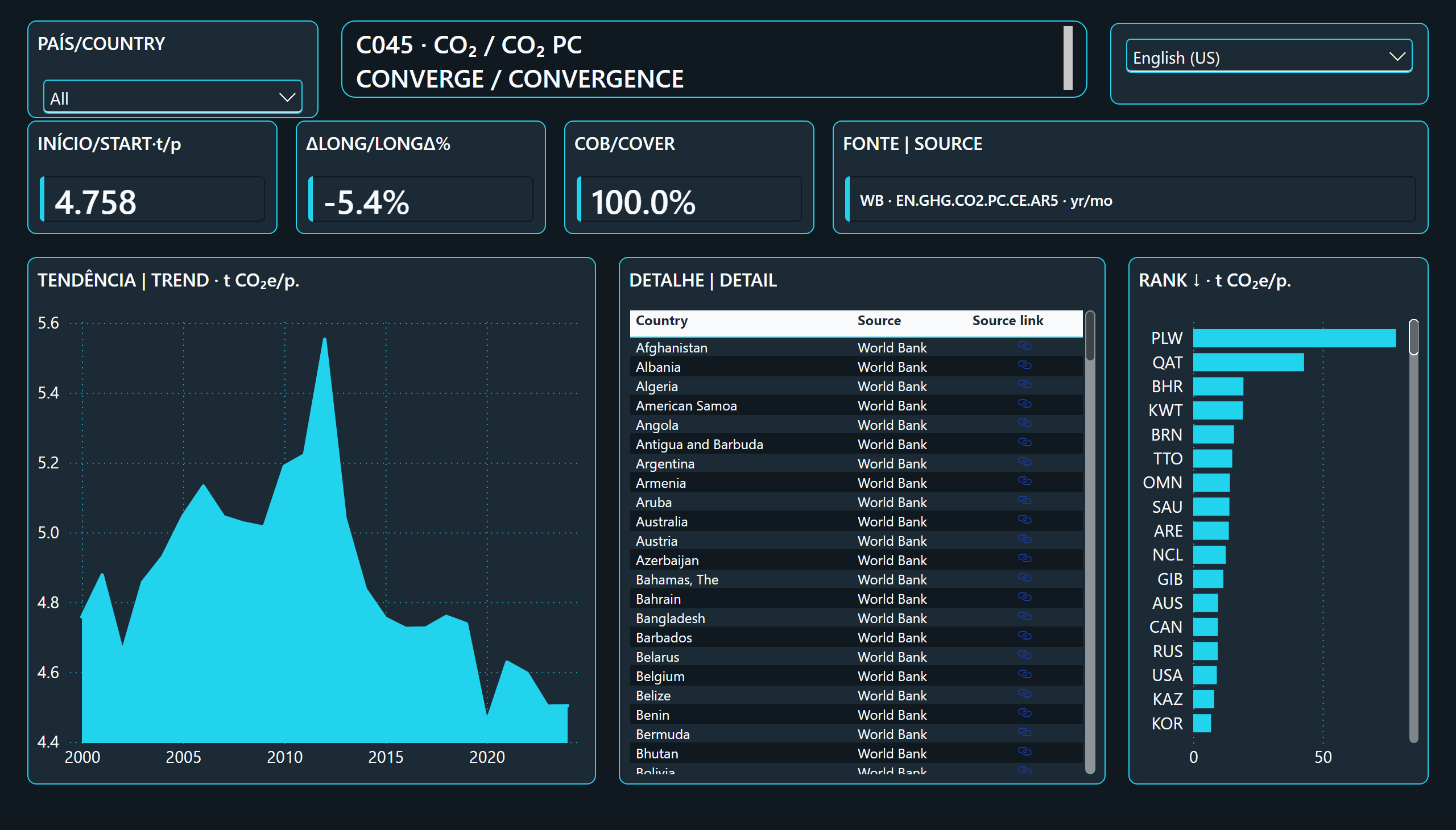The width and height of the screenshot is (1456, 830).
Task: Select the BHR bar in rank chart
Action: click(1218, 387)
